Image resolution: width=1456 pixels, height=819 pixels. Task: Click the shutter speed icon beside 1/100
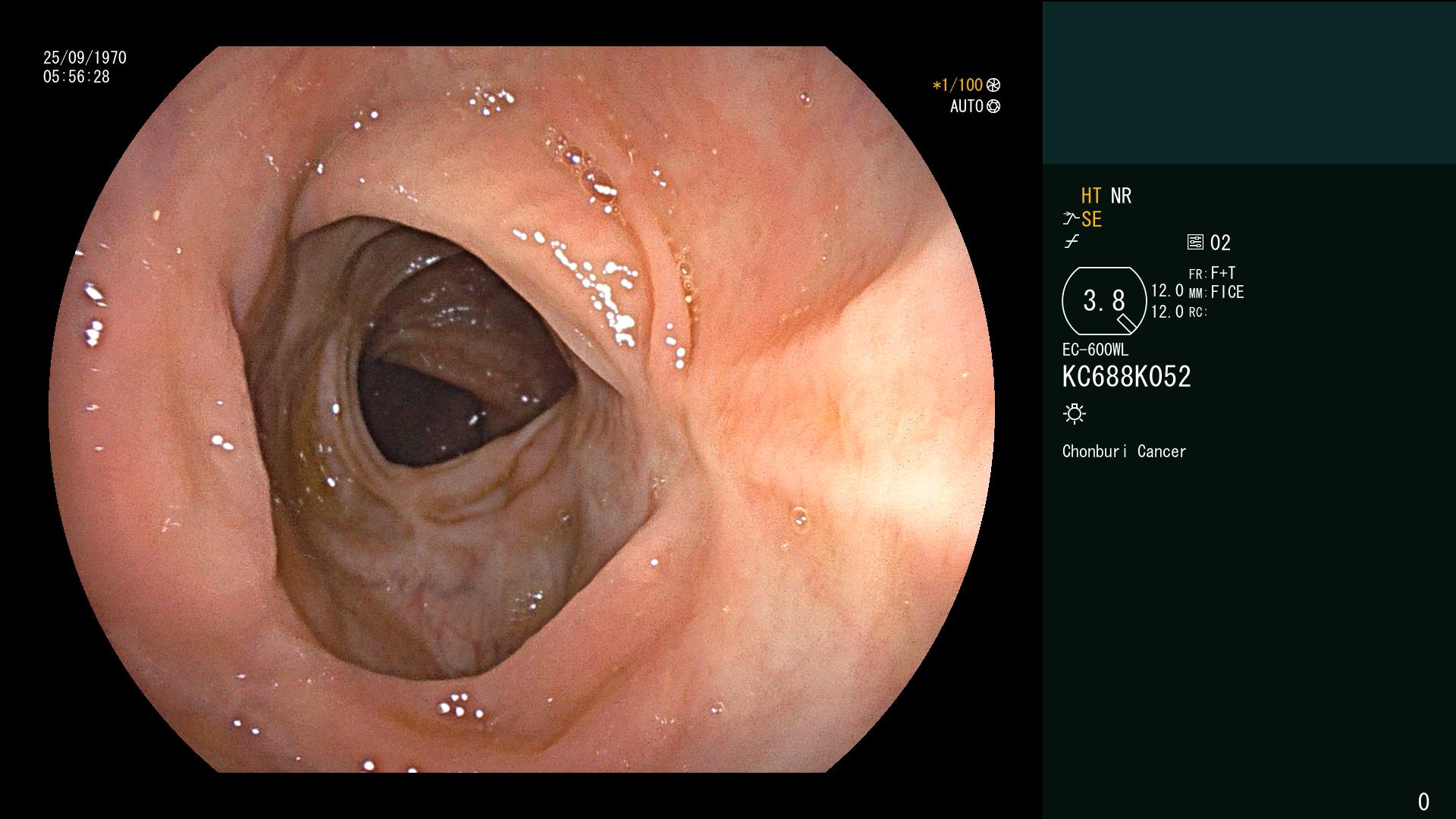(993, 86)
